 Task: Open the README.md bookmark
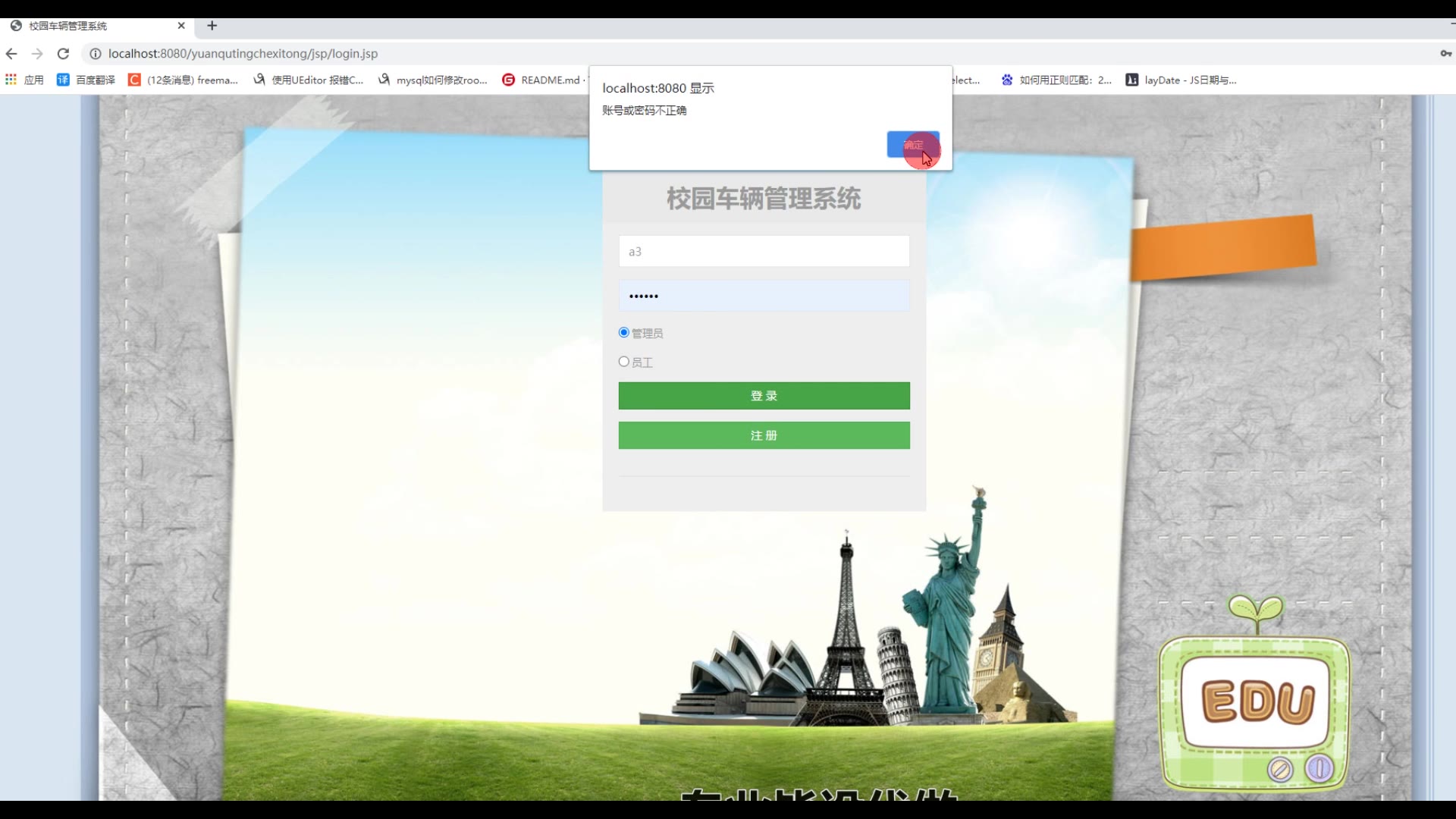[543, 80]
